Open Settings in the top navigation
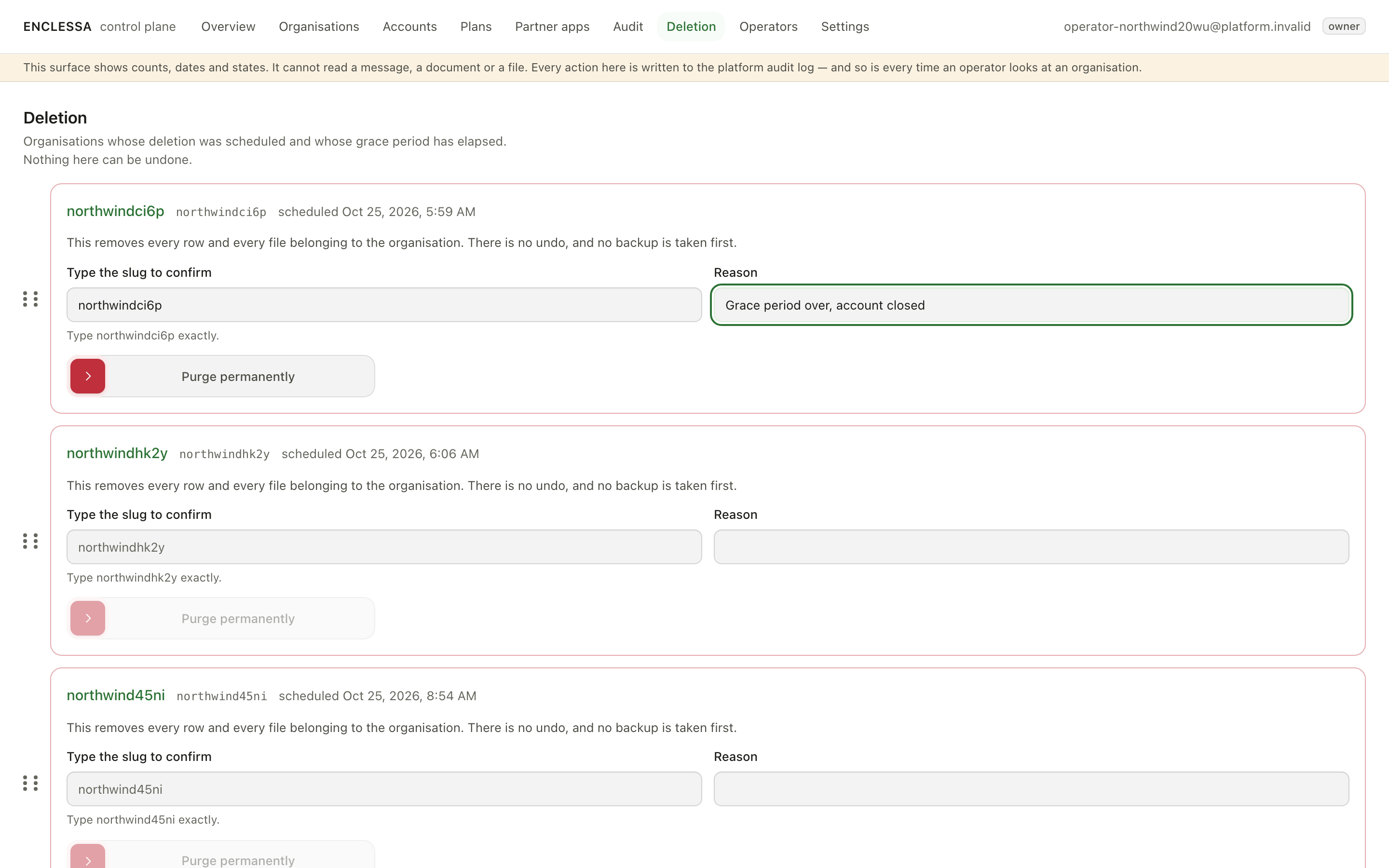Image resolution: width=1389 pixels, height=868 pixels. (x=845, y=27)
